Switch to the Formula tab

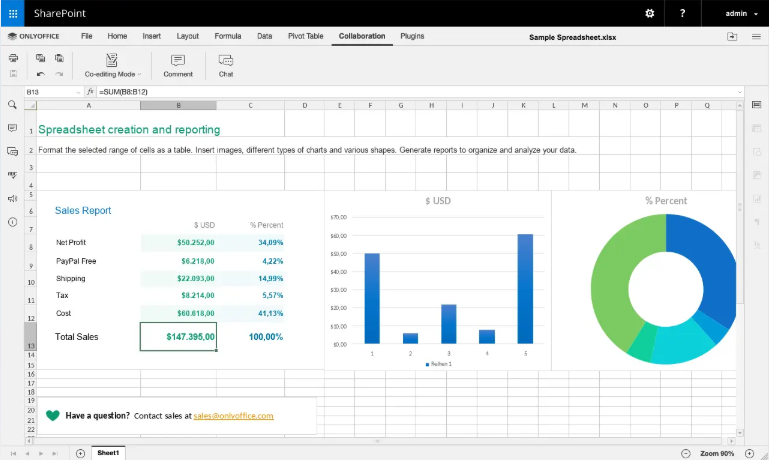(x=228, y=36)
